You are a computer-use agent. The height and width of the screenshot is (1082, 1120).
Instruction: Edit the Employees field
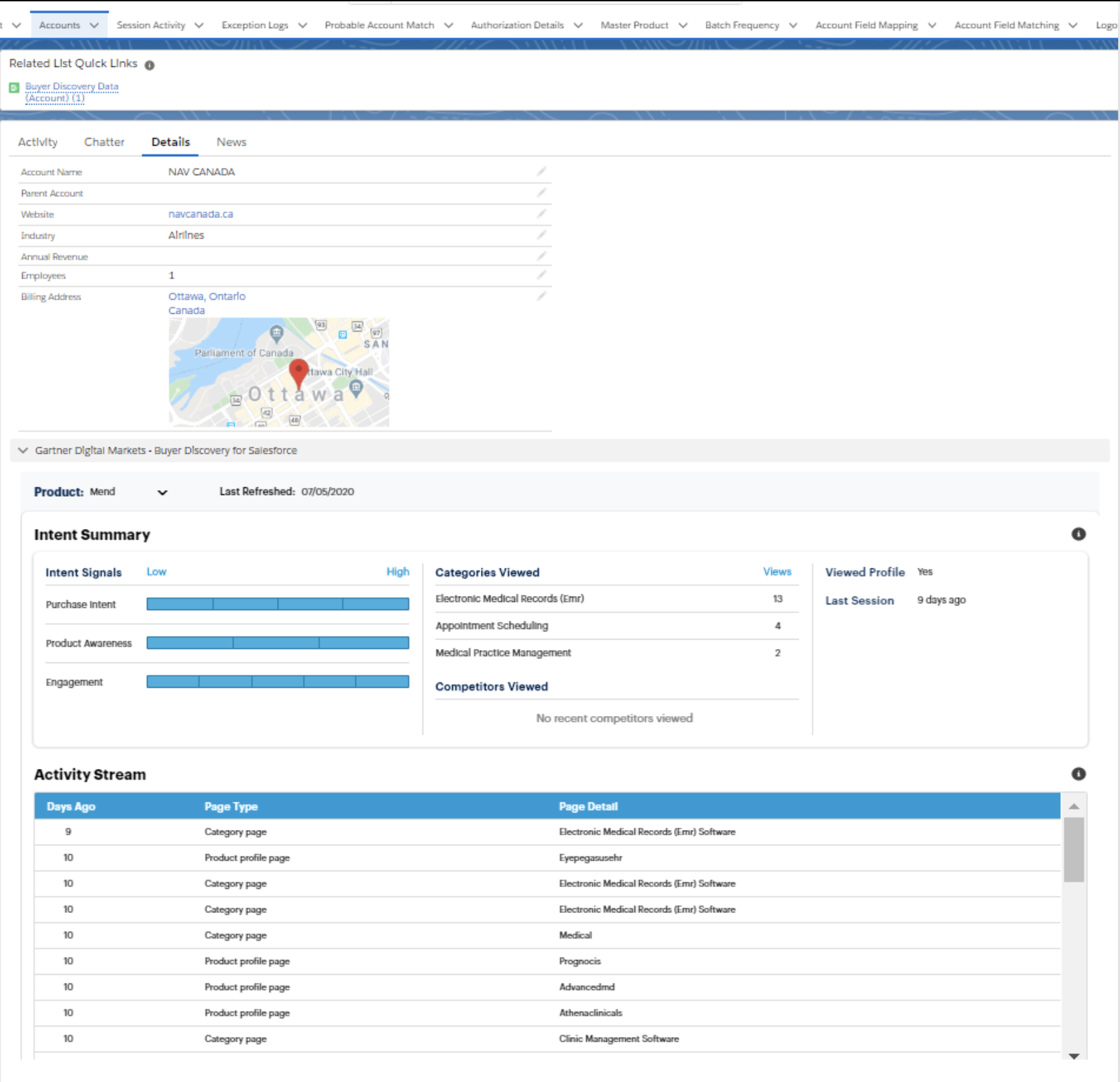click(x=541, y=275)
